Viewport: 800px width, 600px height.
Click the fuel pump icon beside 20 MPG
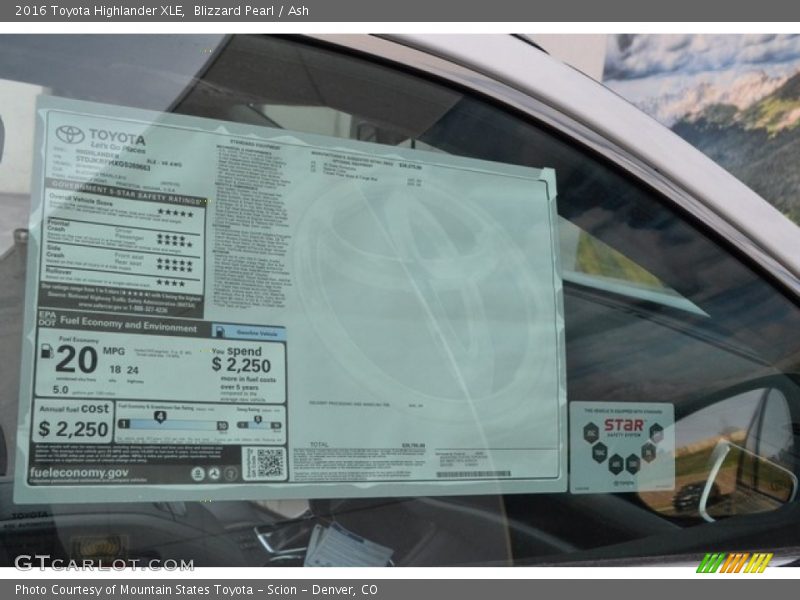click(47, 351)
